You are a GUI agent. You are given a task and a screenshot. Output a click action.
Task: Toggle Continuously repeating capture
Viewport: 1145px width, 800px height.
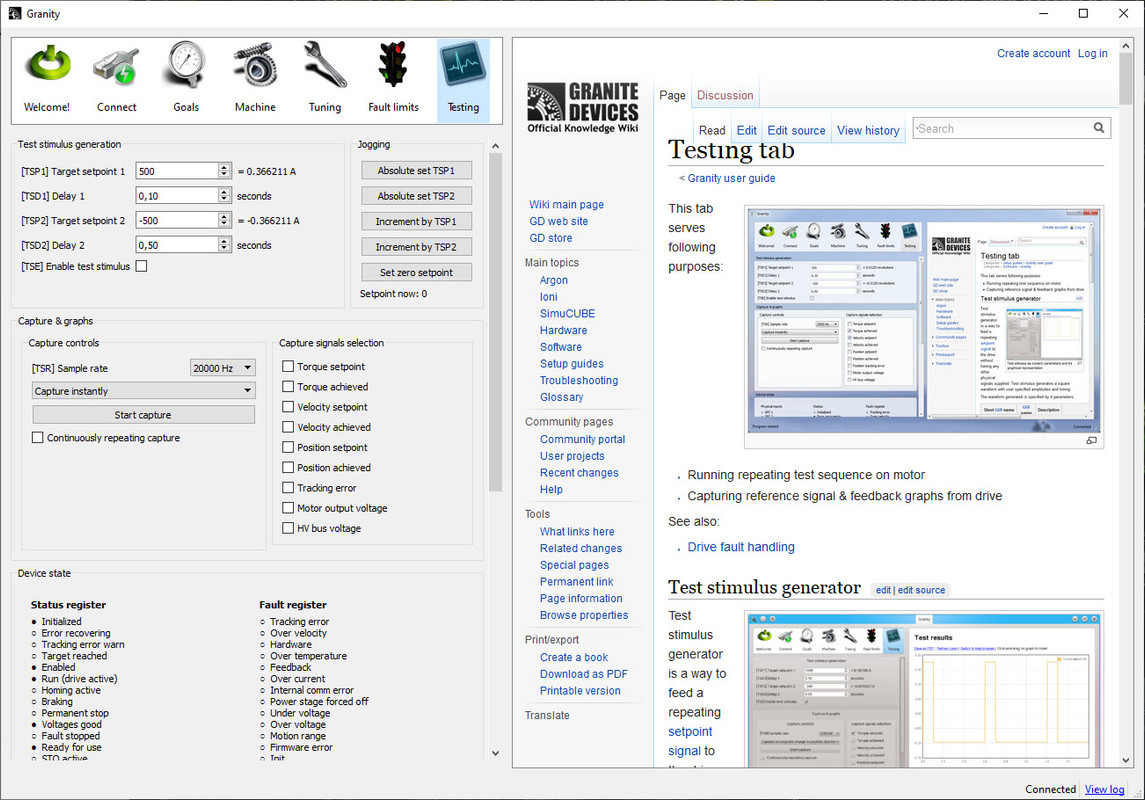point(37,437)
